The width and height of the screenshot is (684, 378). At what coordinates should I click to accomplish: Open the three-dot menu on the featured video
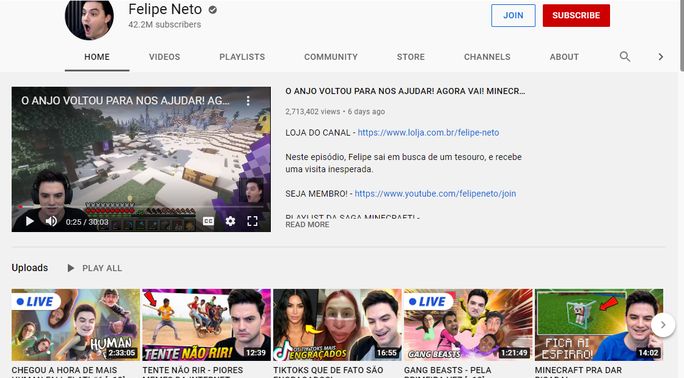248,101
